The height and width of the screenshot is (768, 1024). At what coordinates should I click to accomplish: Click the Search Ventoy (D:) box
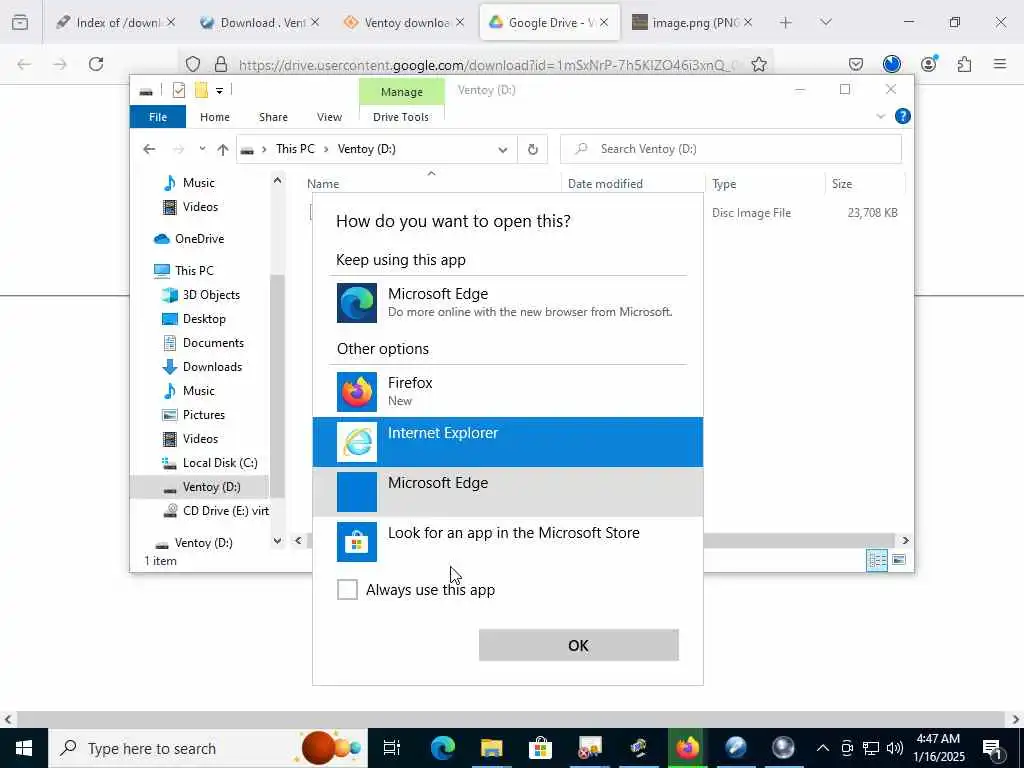[731, 149]
